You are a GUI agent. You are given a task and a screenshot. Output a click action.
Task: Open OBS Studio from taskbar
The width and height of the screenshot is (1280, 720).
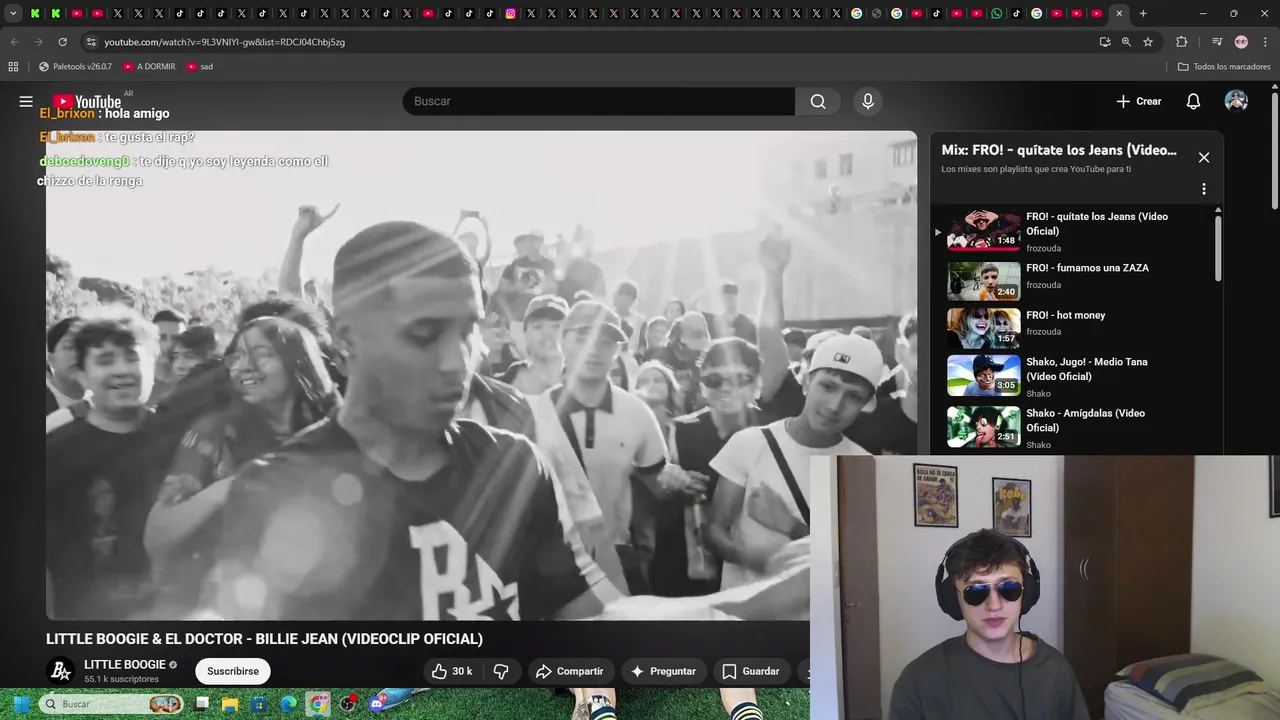(347, 704)
